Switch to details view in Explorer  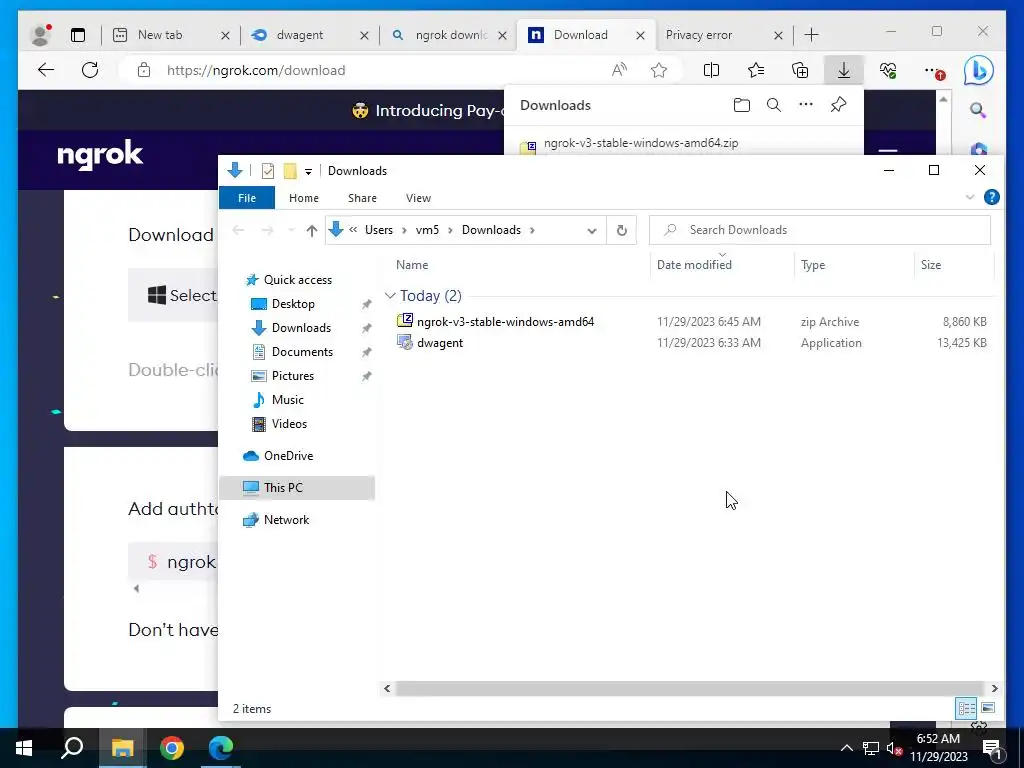tap(967, 708)
